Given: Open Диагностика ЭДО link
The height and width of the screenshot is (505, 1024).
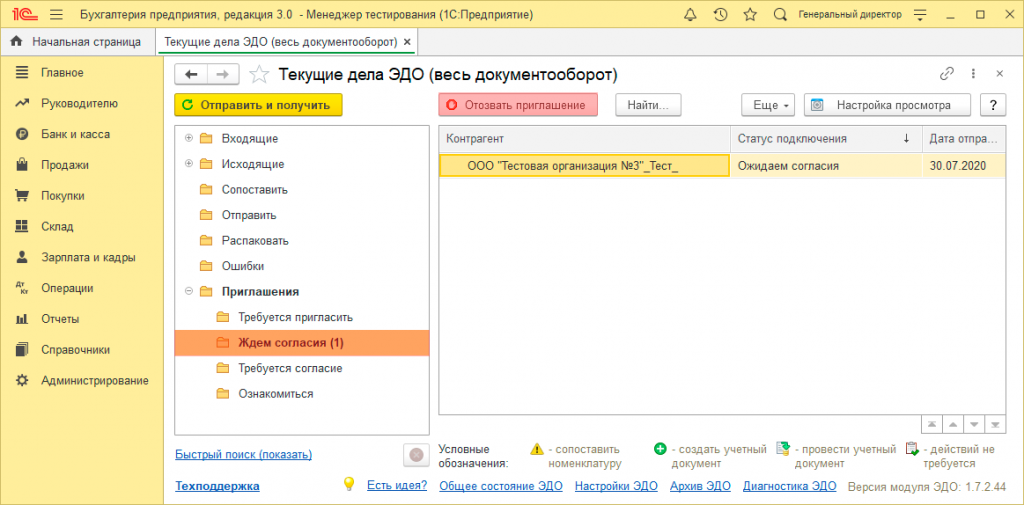Looking at the screenshot, I should coord(790,485).
